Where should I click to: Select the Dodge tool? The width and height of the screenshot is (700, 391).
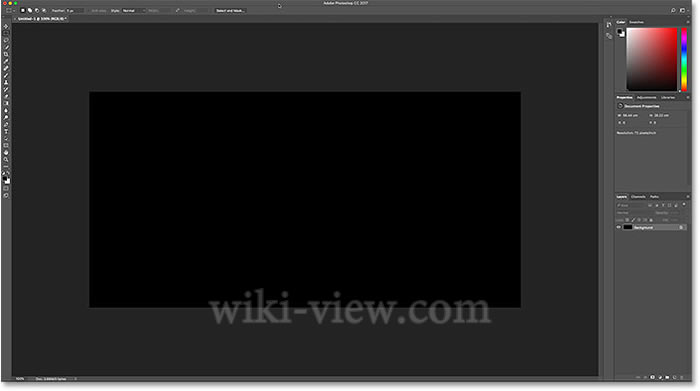pos(6,117)
